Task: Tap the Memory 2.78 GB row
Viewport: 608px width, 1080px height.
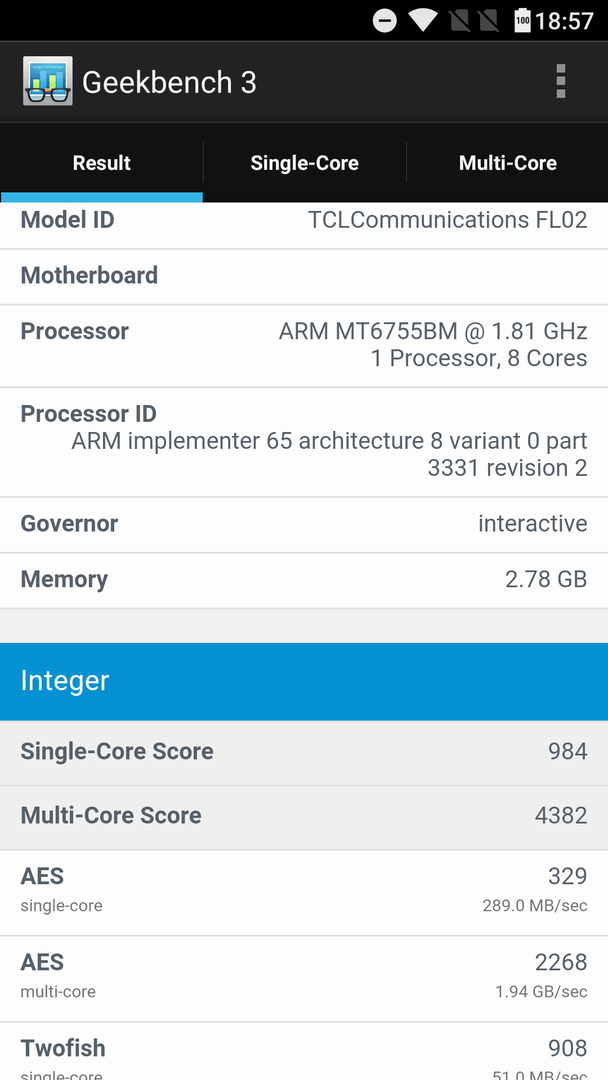Action: pyautogui.click(x=304, y=581)
